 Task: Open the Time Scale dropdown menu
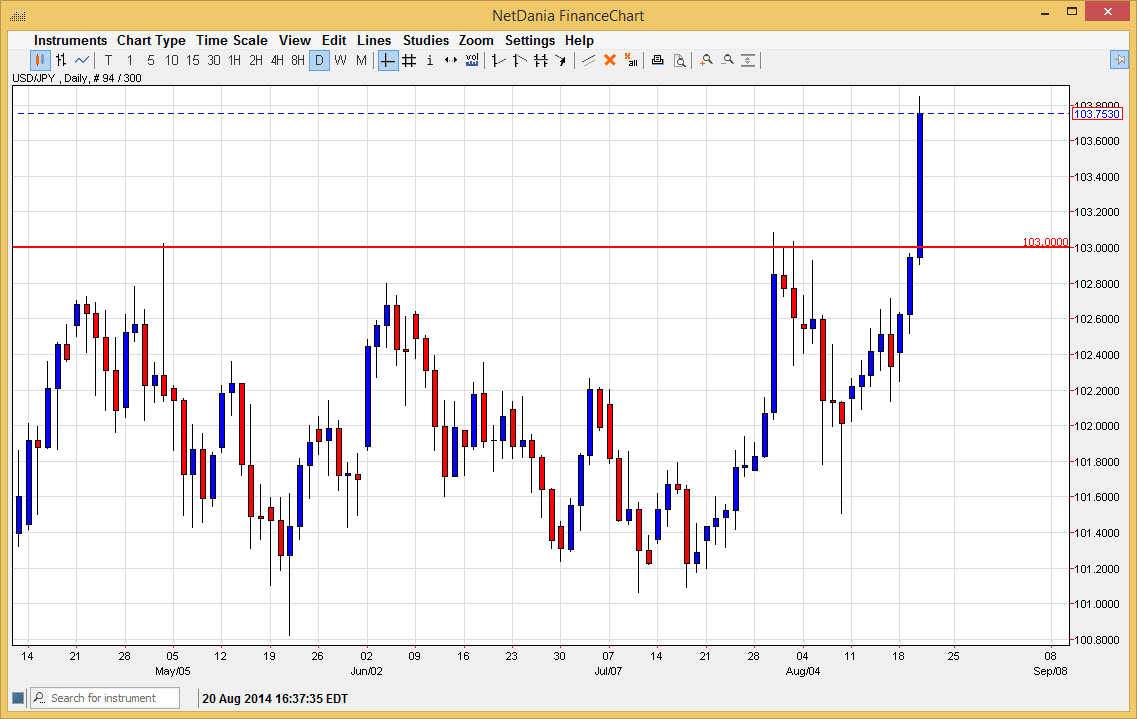click(232, 40)
